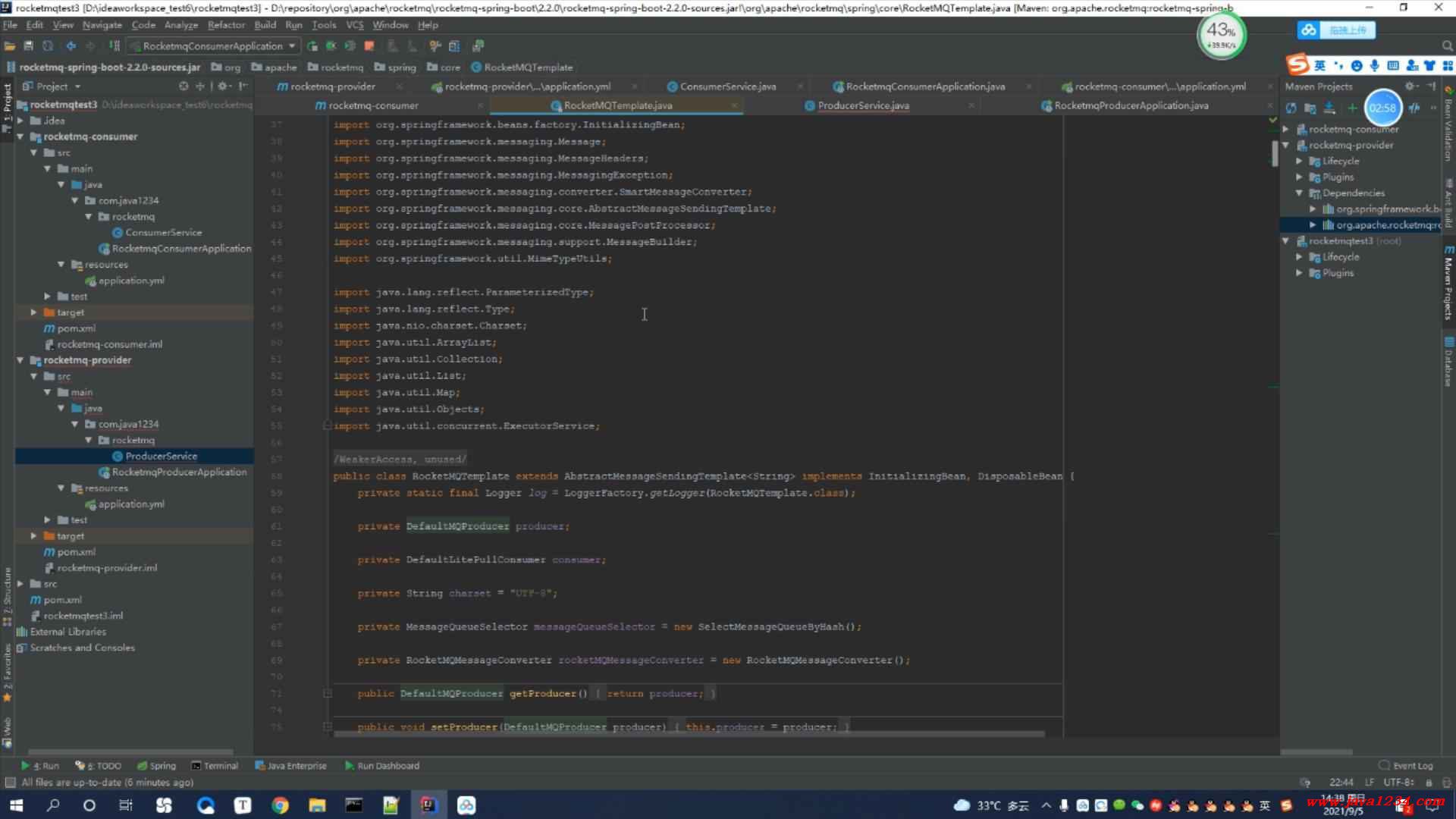
Task: Click the editor horizontal scrollbar
Action: click(x=689, y=734)
